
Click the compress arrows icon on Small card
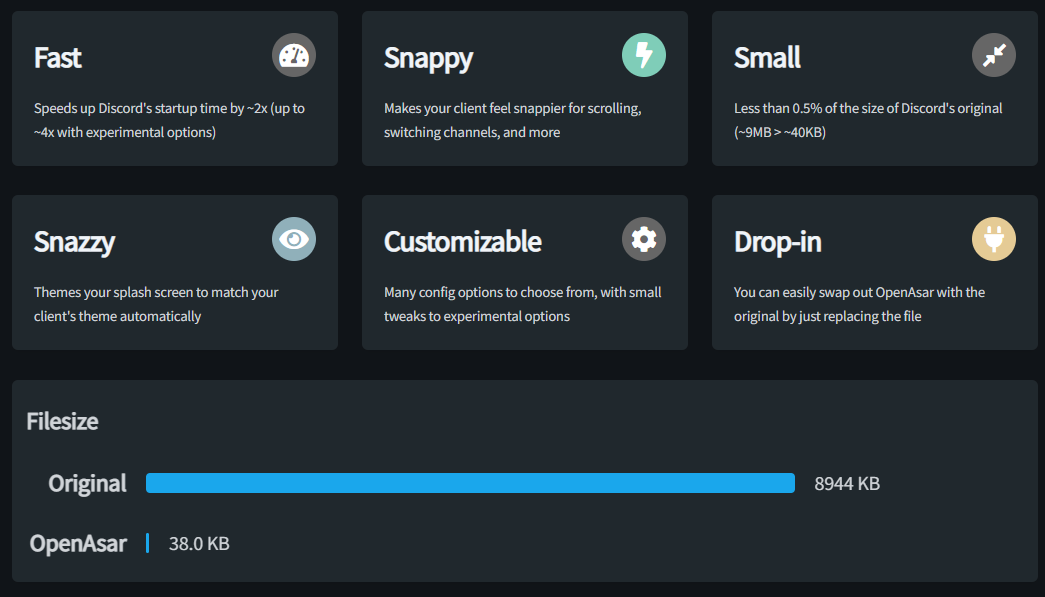994,55
